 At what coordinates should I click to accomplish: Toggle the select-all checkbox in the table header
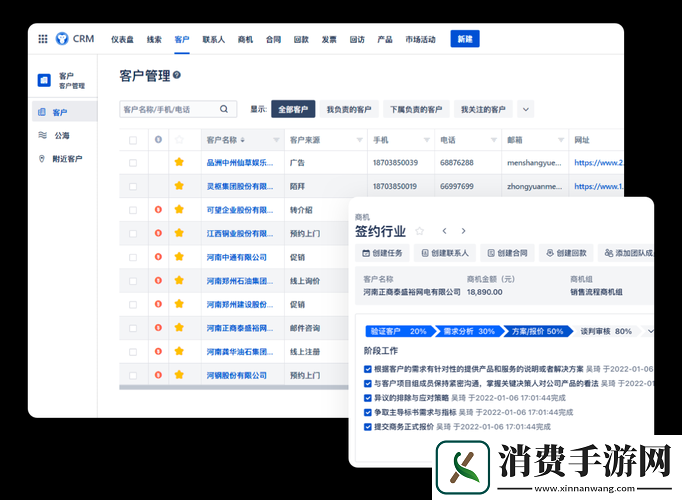tap(133, 140)
